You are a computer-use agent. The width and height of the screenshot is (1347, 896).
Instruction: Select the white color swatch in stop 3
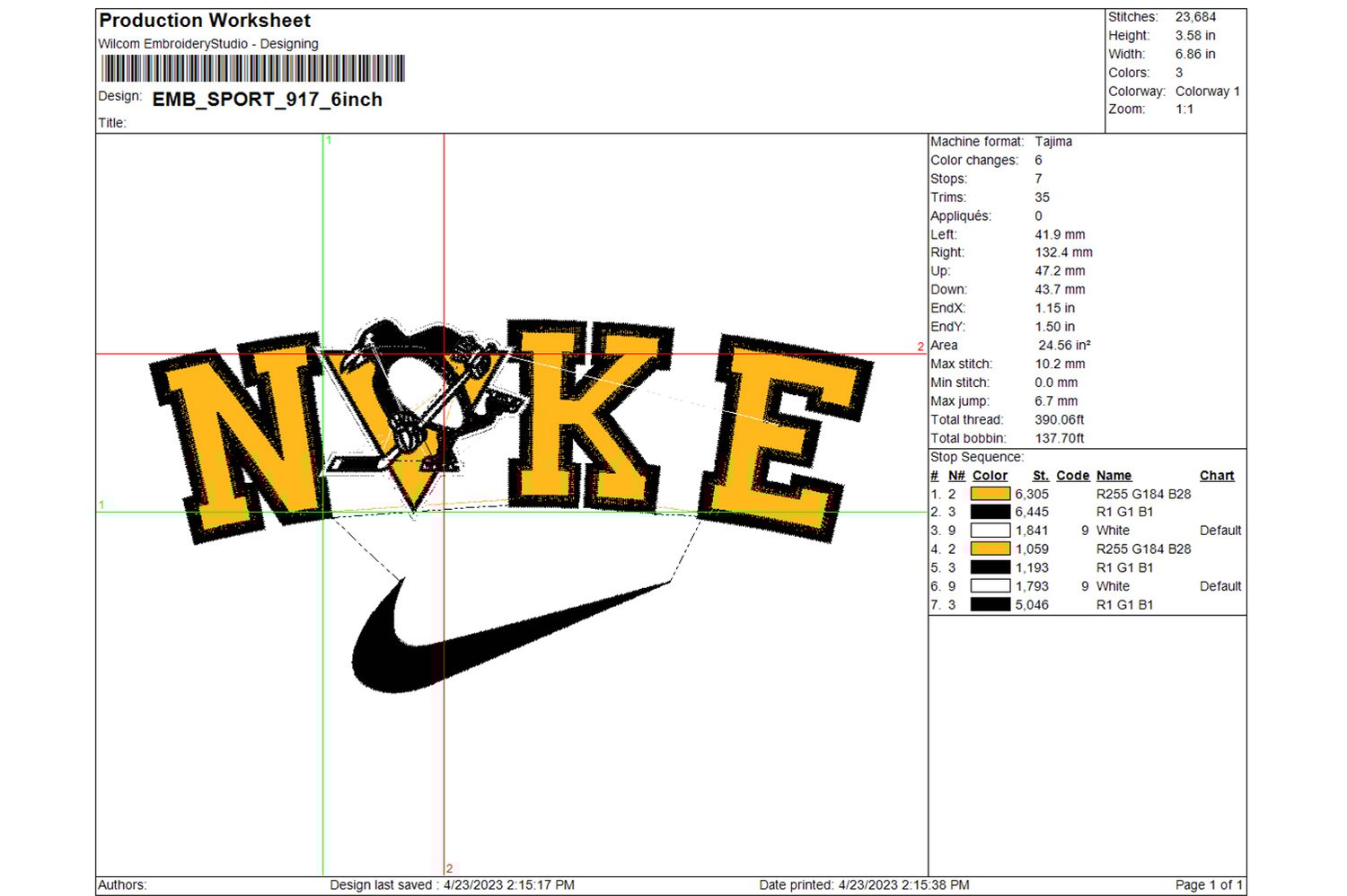(990, 531)
